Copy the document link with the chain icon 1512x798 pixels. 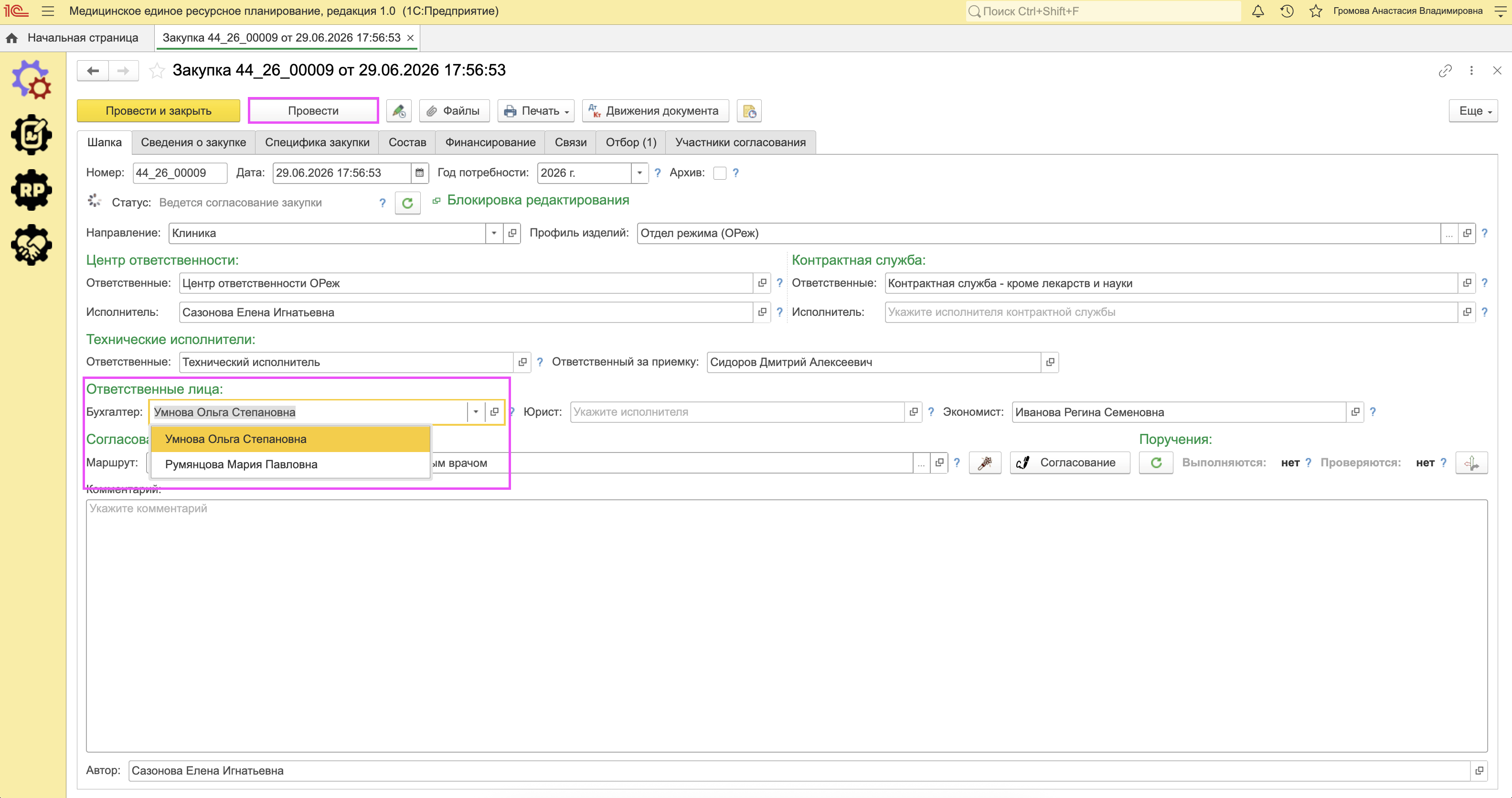(x=1445, y=71)
